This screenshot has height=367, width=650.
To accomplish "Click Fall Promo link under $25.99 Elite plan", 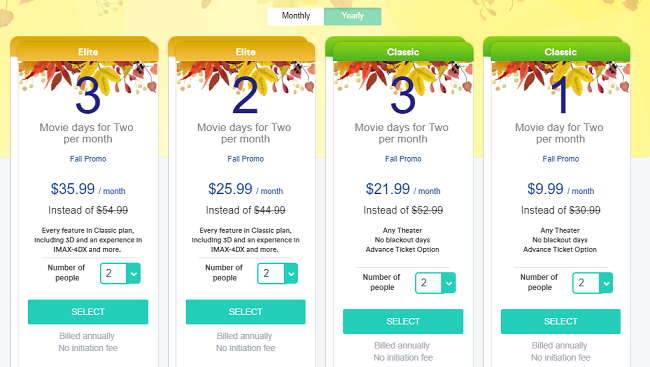I will pyautogui.click(x=245, y=159).
